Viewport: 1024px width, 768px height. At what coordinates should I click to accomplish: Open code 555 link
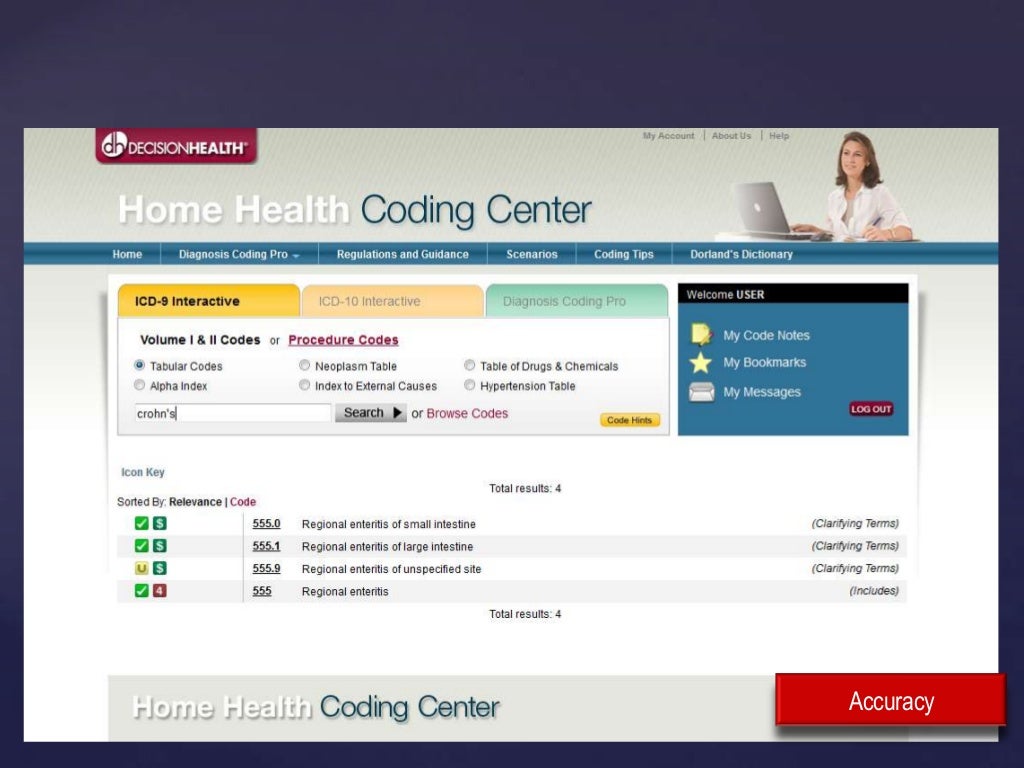coord(262,591)
